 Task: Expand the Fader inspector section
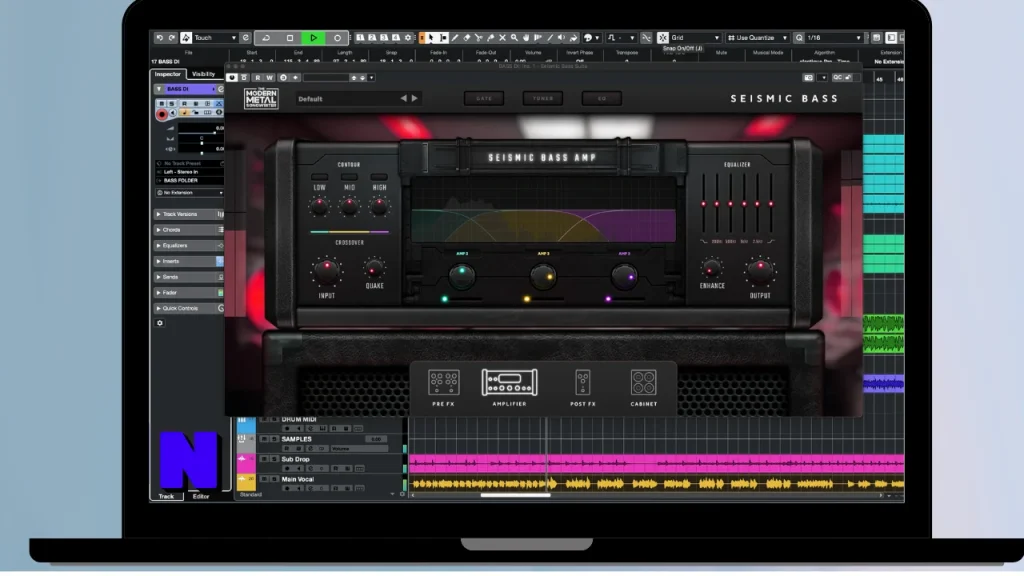click(189, 293)
